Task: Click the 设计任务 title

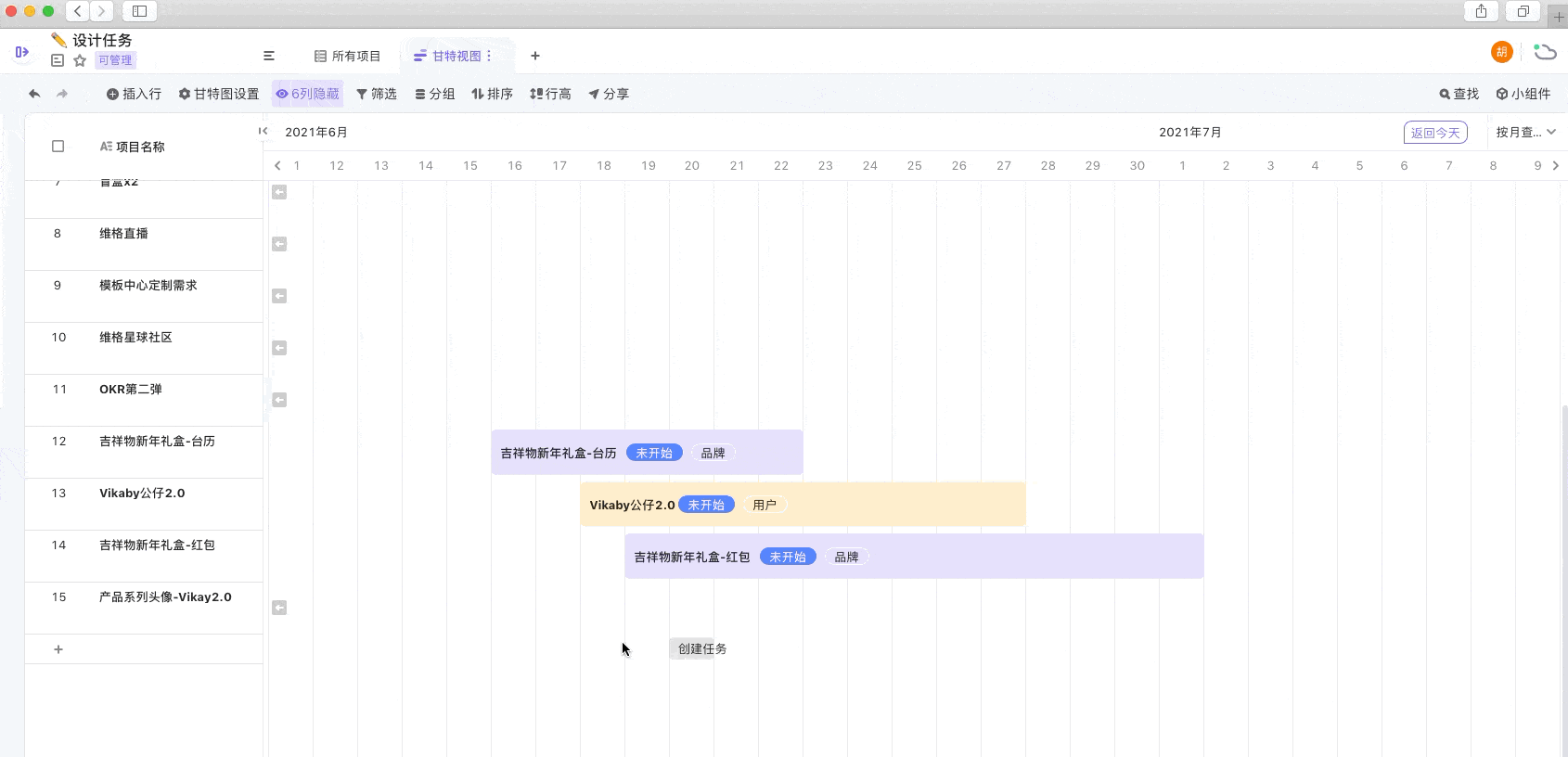Action: [x=102, y=40]
